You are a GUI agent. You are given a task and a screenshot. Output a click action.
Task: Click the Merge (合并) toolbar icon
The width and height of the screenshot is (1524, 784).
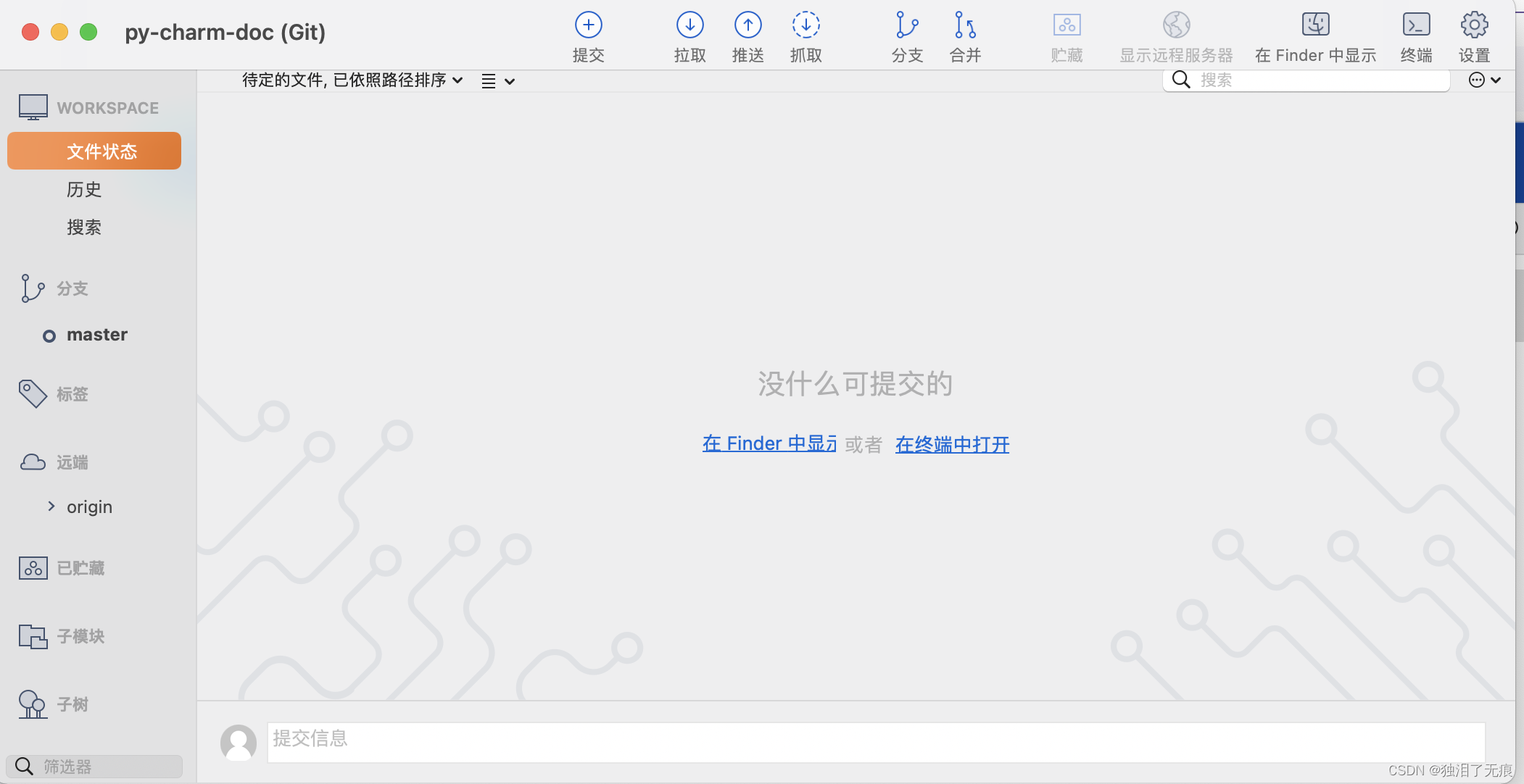965,26
